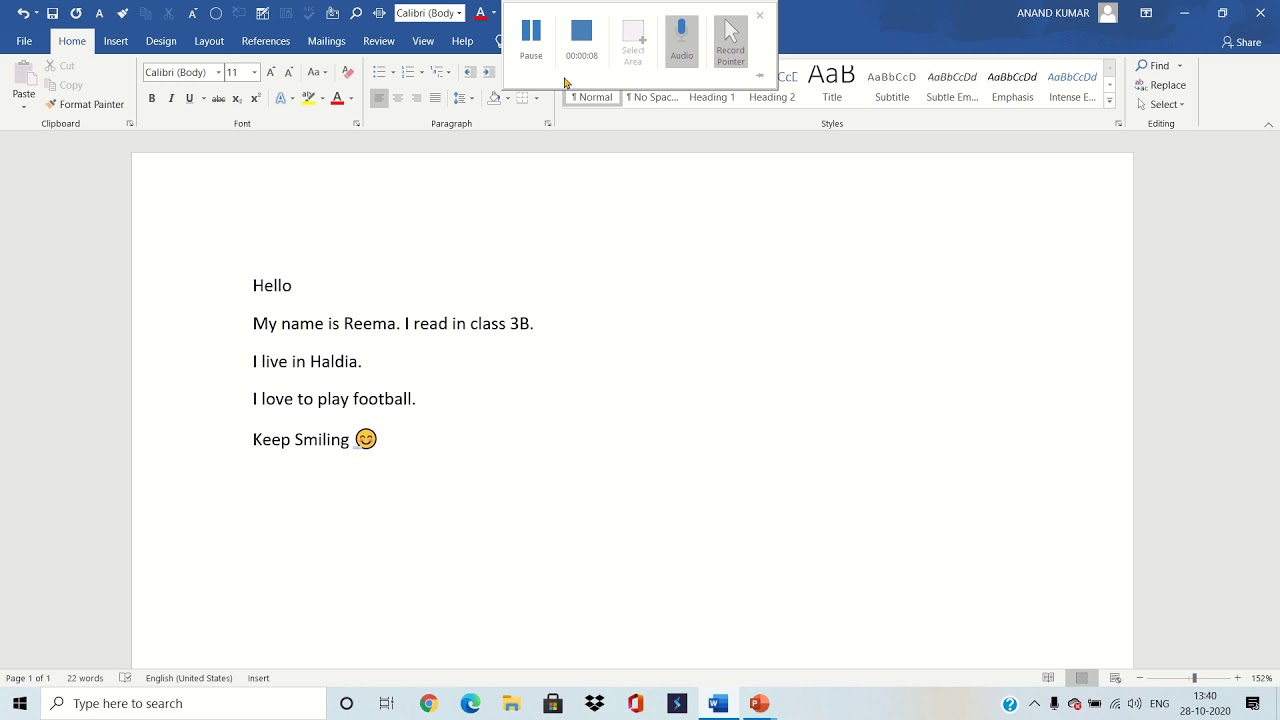Open the File tab

24,41
